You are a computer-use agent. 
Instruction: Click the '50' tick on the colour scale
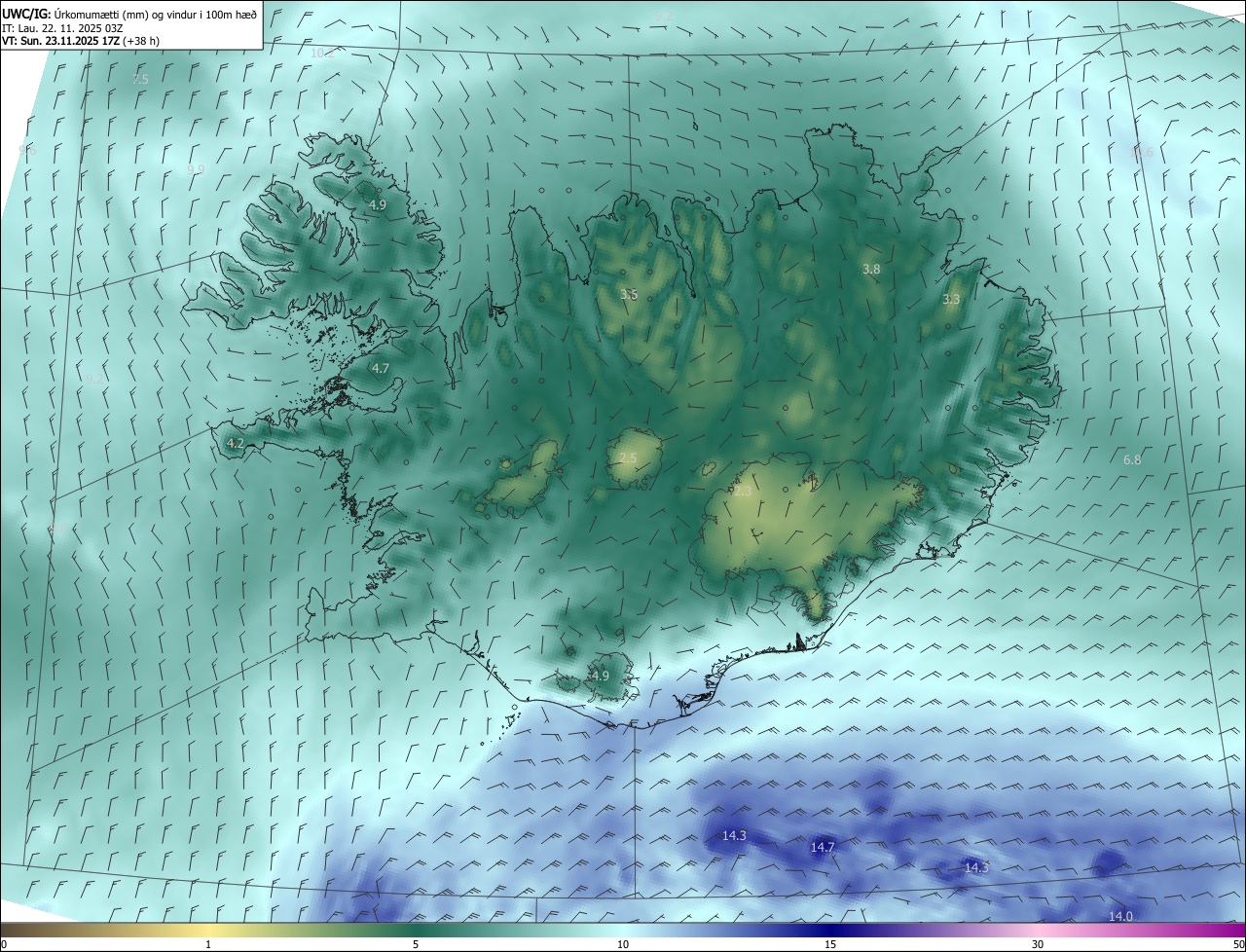pos(1238,944)
